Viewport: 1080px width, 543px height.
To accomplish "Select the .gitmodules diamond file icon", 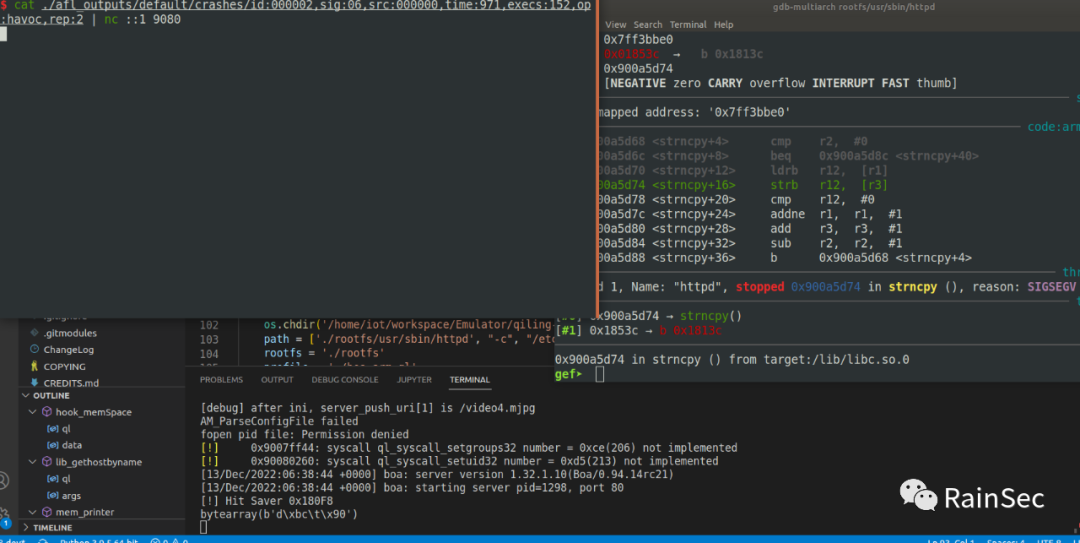I will tap(34, 333).
